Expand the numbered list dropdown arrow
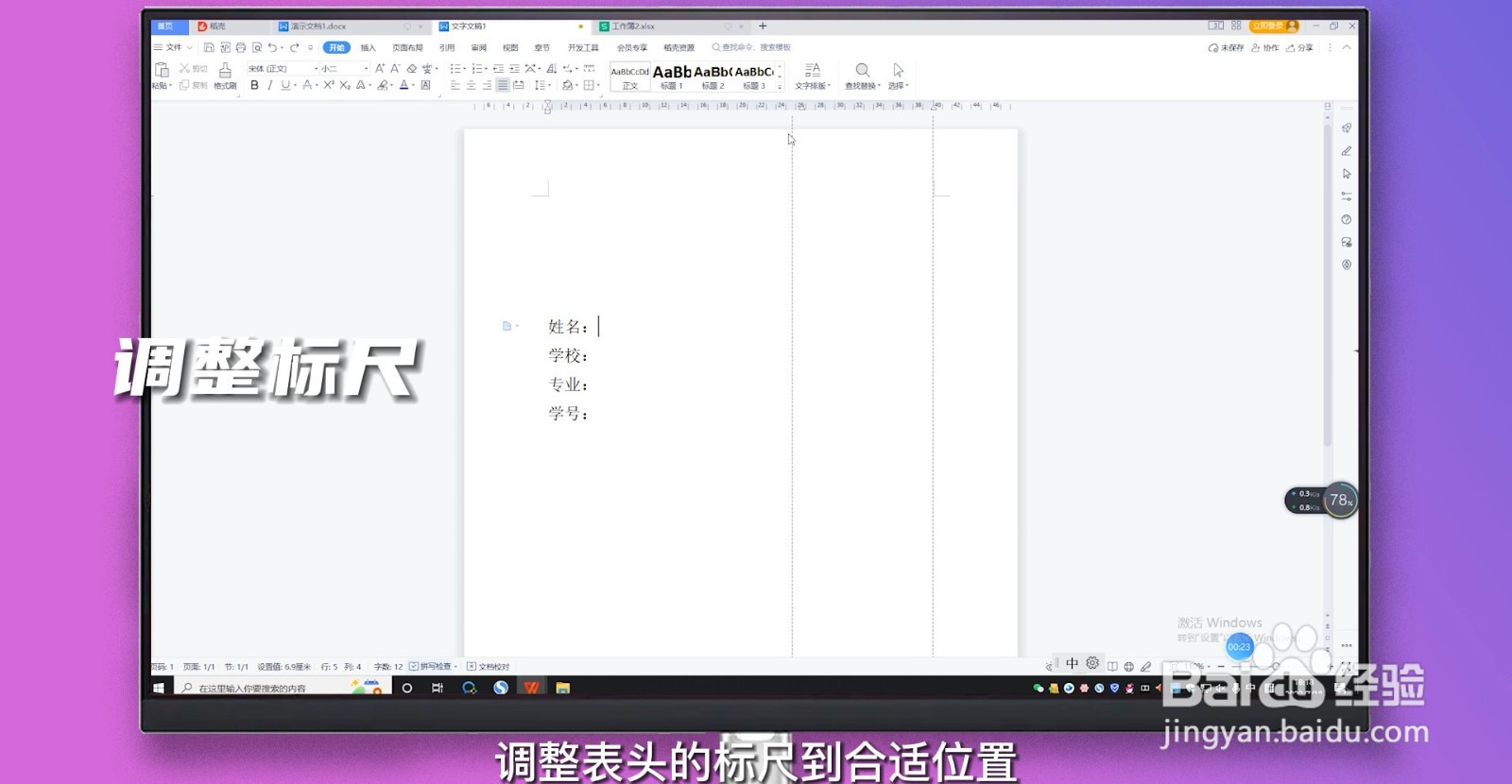 [x=486, y=68]
